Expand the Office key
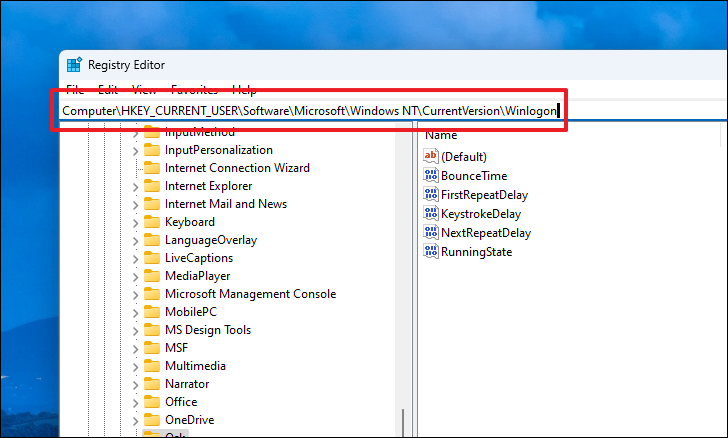 (135, 403)
